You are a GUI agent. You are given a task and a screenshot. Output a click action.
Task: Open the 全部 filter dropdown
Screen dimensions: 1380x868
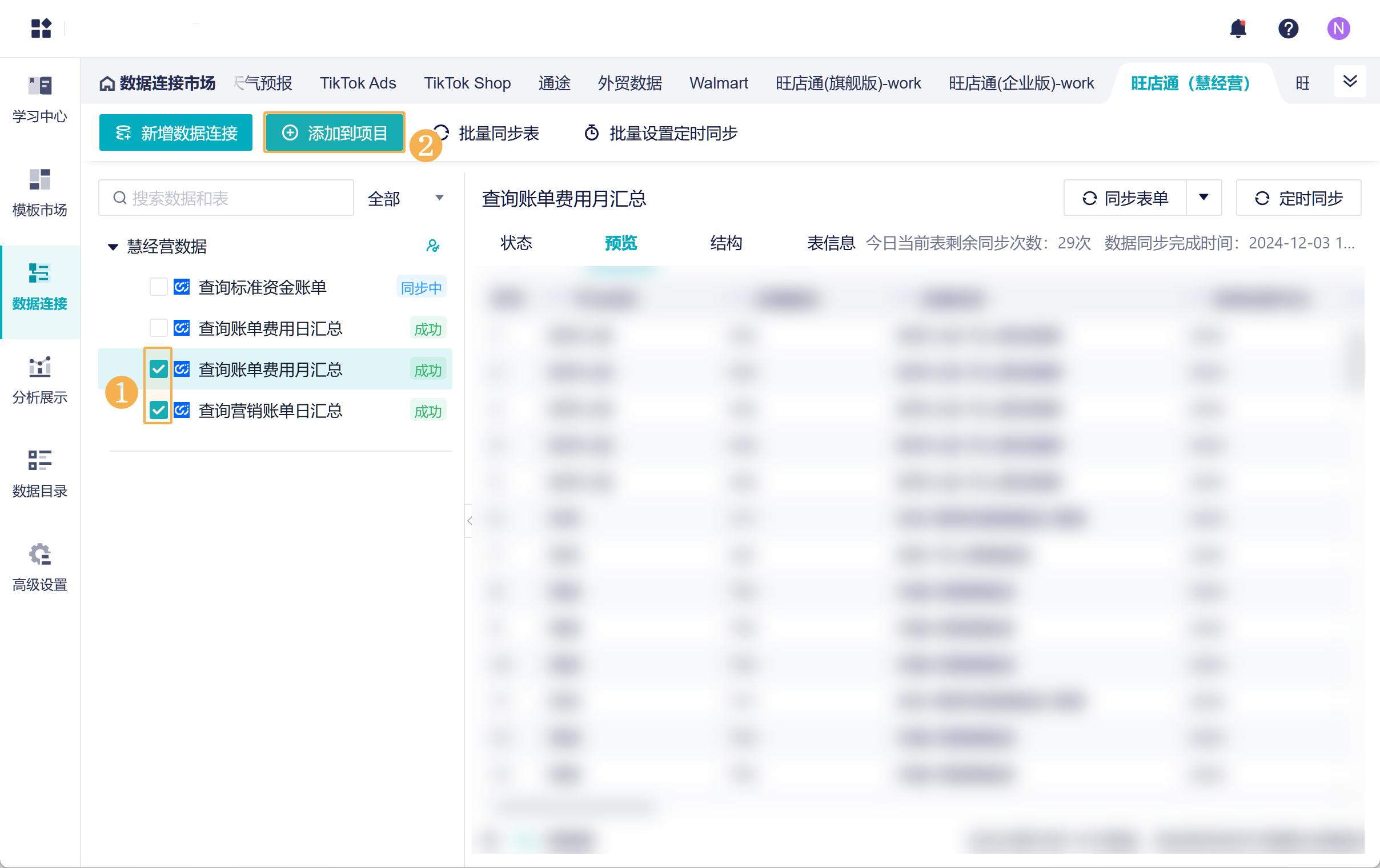pos(406,198)
